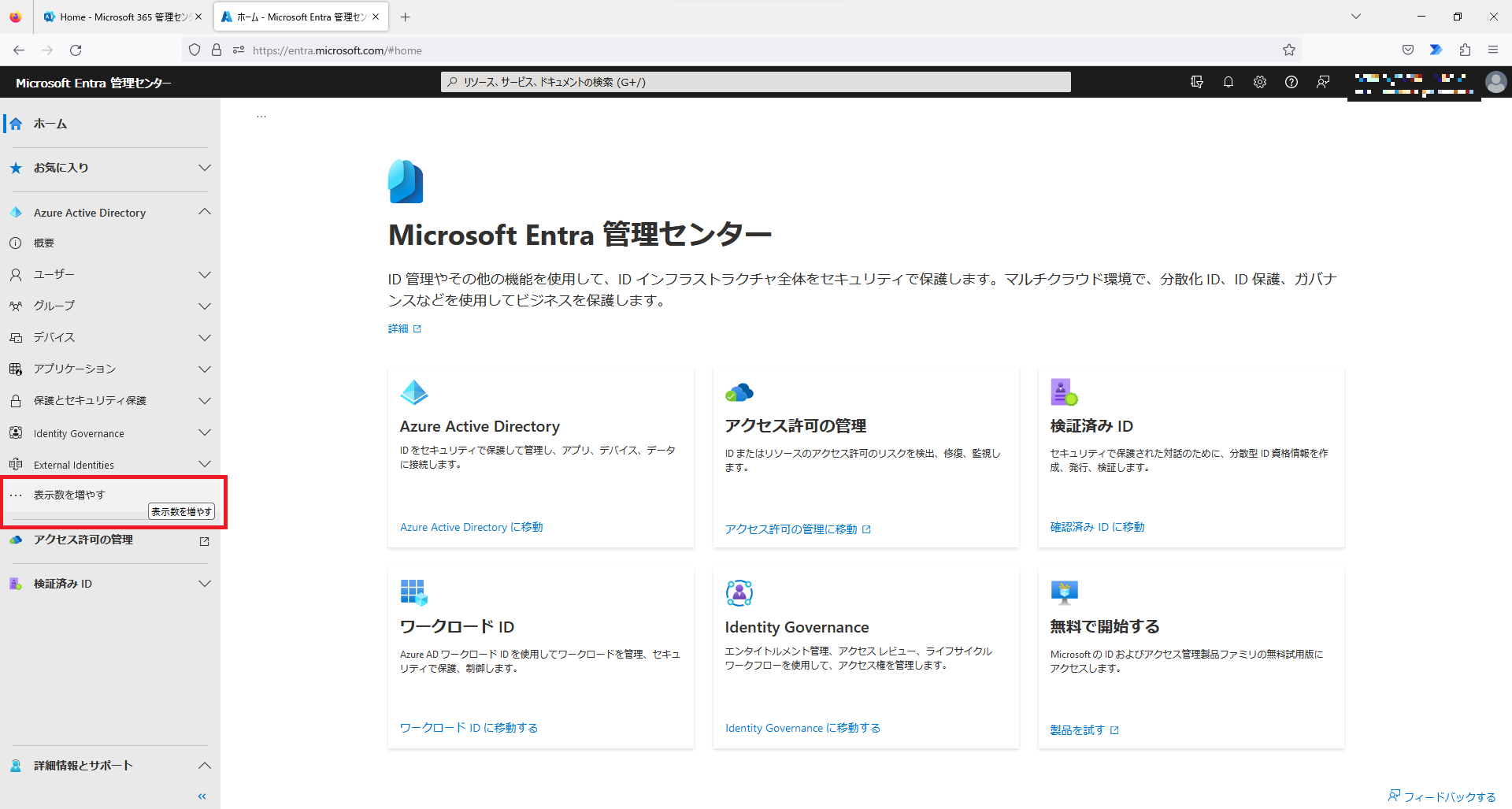Screen dimensions: 1512x809
Task: Click Identity Governance に移動する link
Action: coord(802,728)
